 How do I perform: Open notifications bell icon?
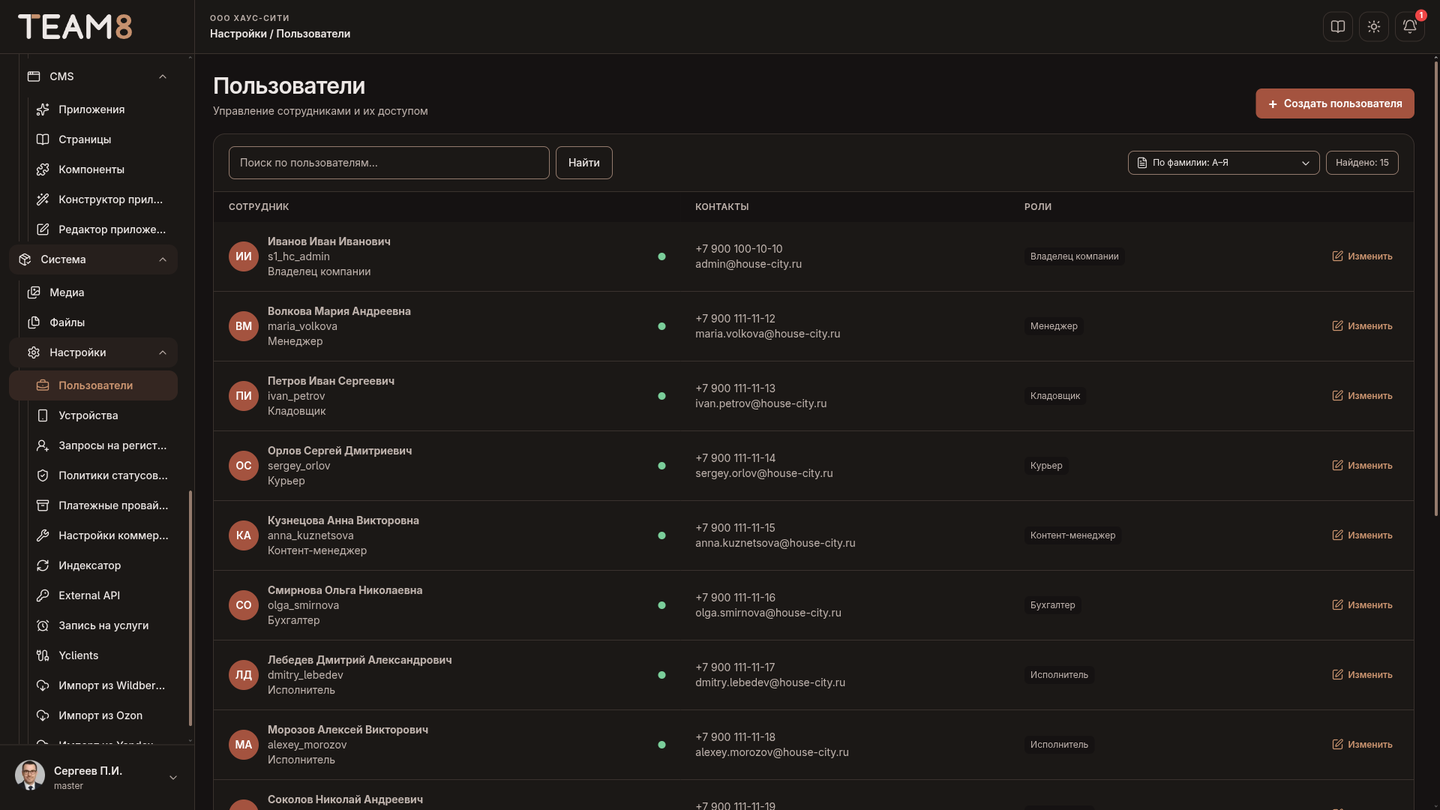pos(1410,27)
